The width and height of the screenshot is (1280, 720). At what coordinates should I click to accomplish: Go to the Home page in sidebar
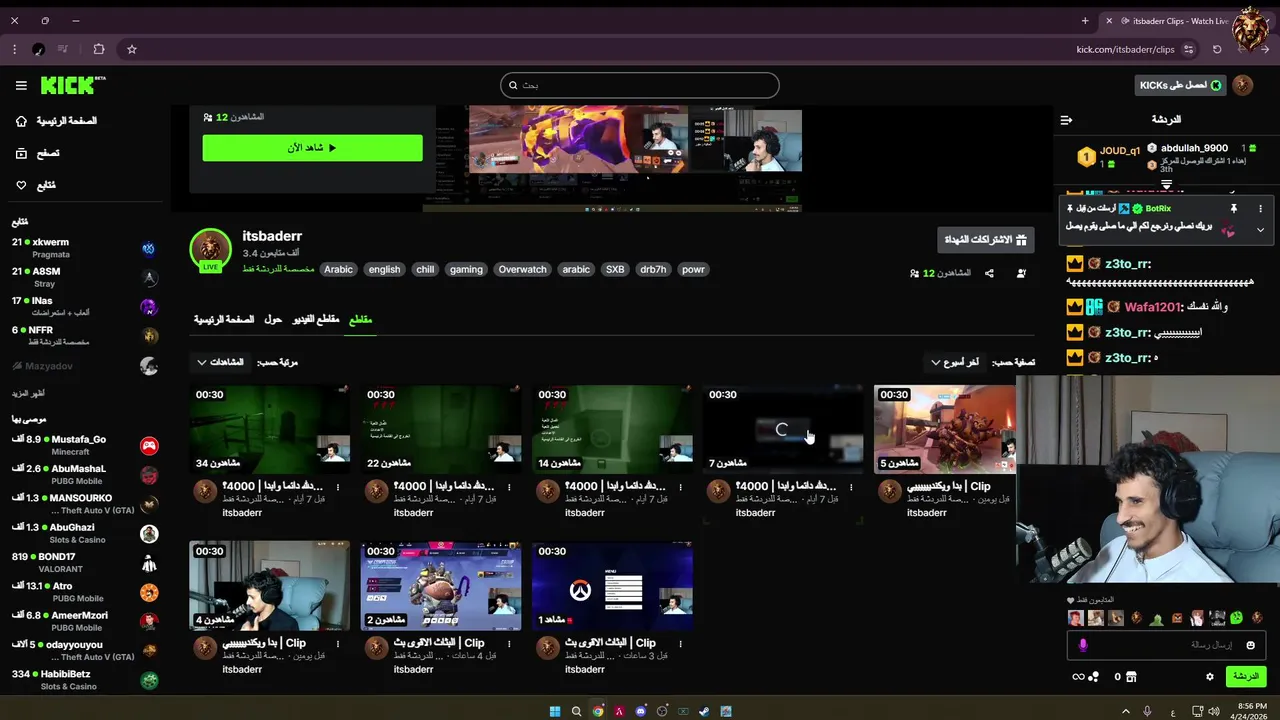pos(57,121)
